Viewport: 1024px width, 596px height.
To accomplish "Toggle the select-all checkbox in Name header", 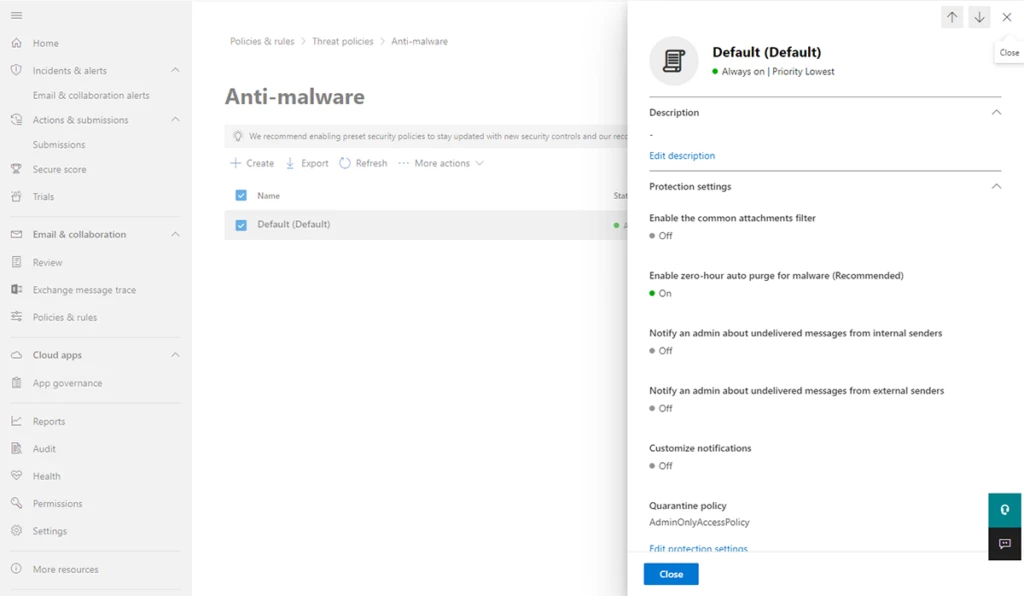I will [240, 195].
